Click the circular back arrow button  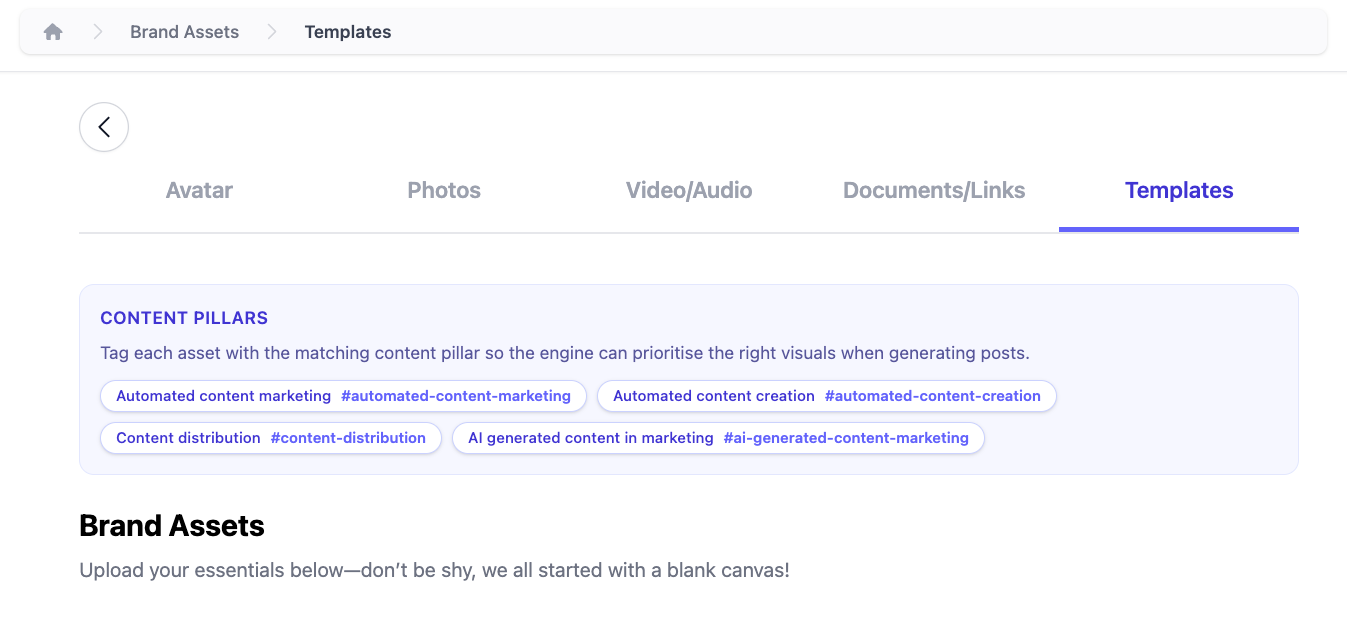[104, 127]
